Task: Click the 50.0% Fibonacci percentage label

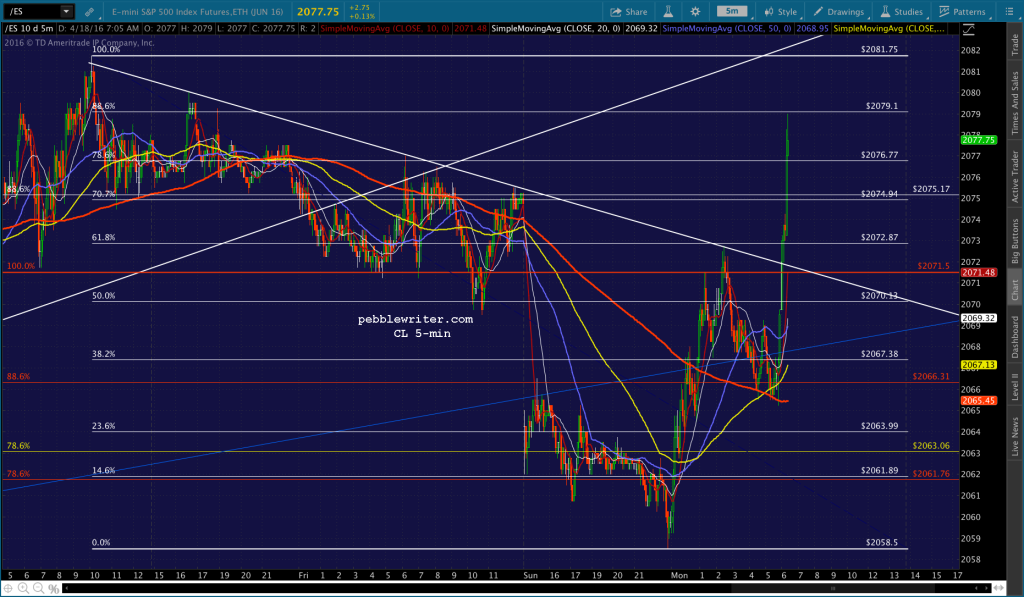Action: [103, 295]
